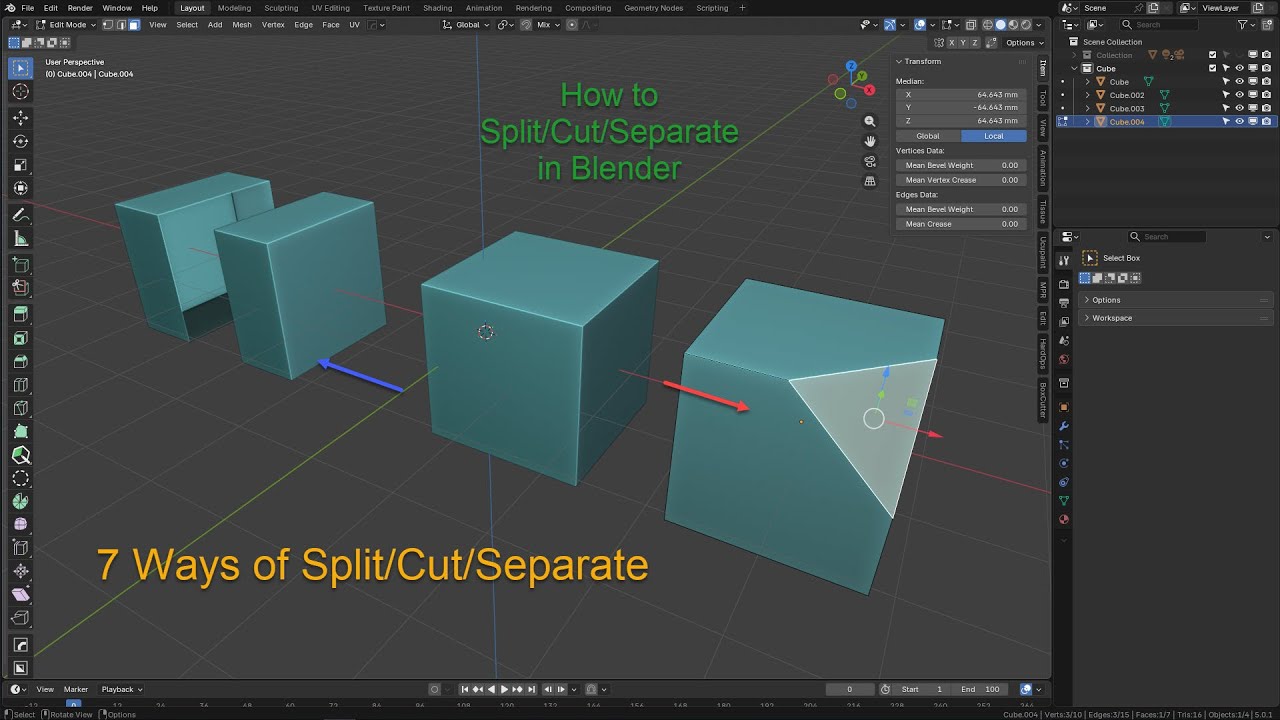This screenshot has width=1280, height=720.
Task: Select the 3D Cursor tool
Action: click(20, 92)
